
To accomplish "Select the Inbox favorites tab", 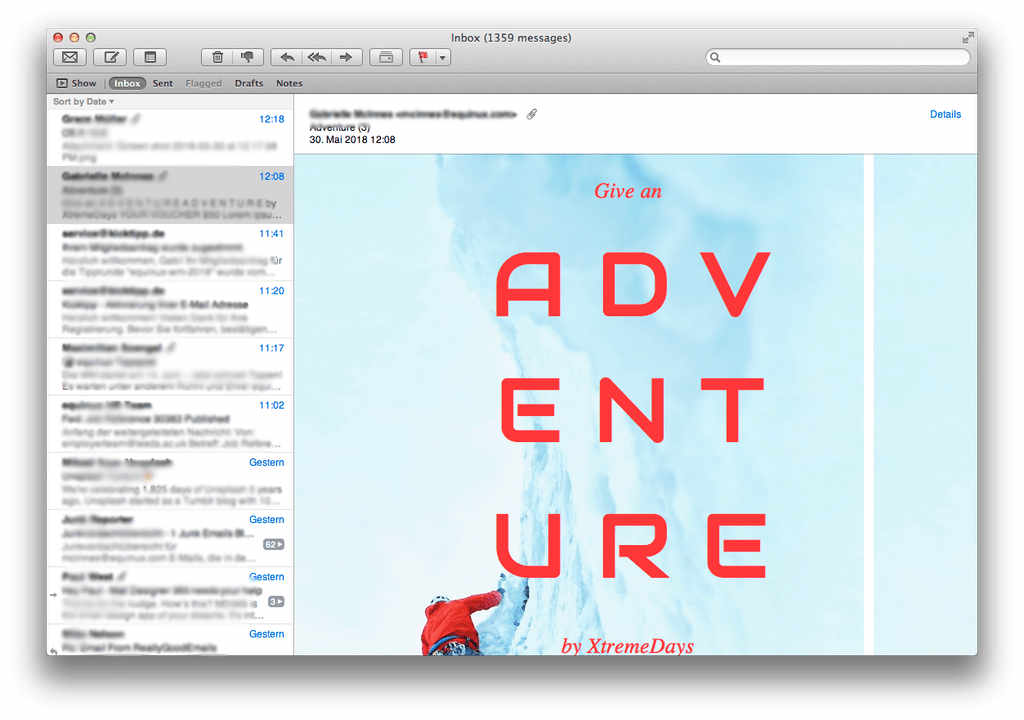I will (x=127, y=83).
